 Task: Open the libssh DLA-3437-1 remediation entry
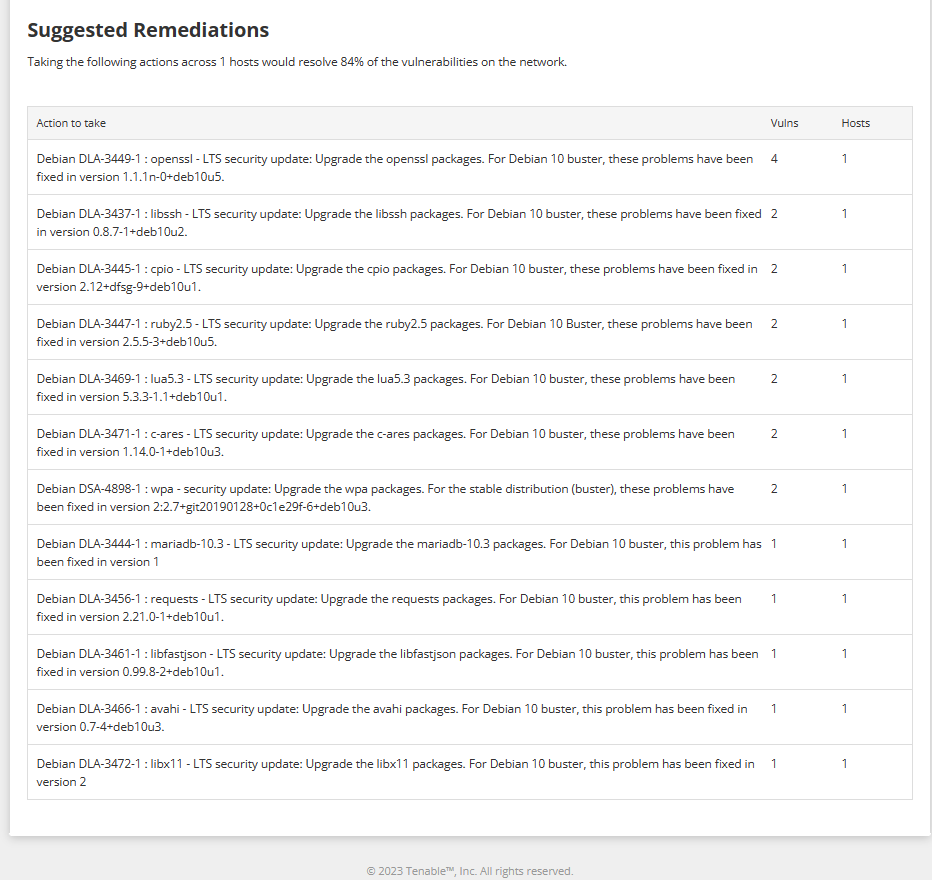click(x=470, y=222)
